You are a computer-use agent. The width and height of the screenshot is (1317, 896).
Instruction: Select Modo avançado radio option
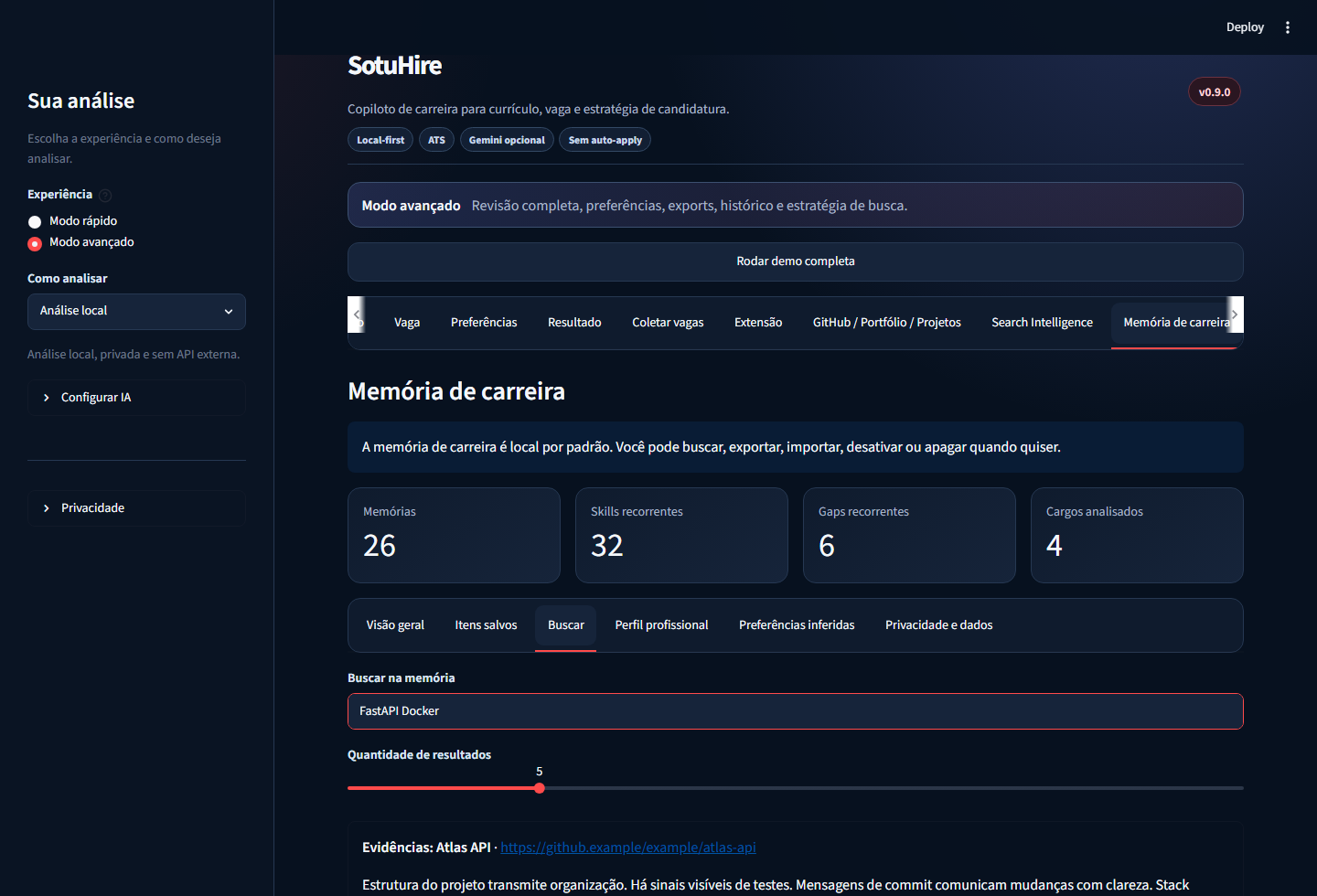pyautogui.click(x=80, y=242)
